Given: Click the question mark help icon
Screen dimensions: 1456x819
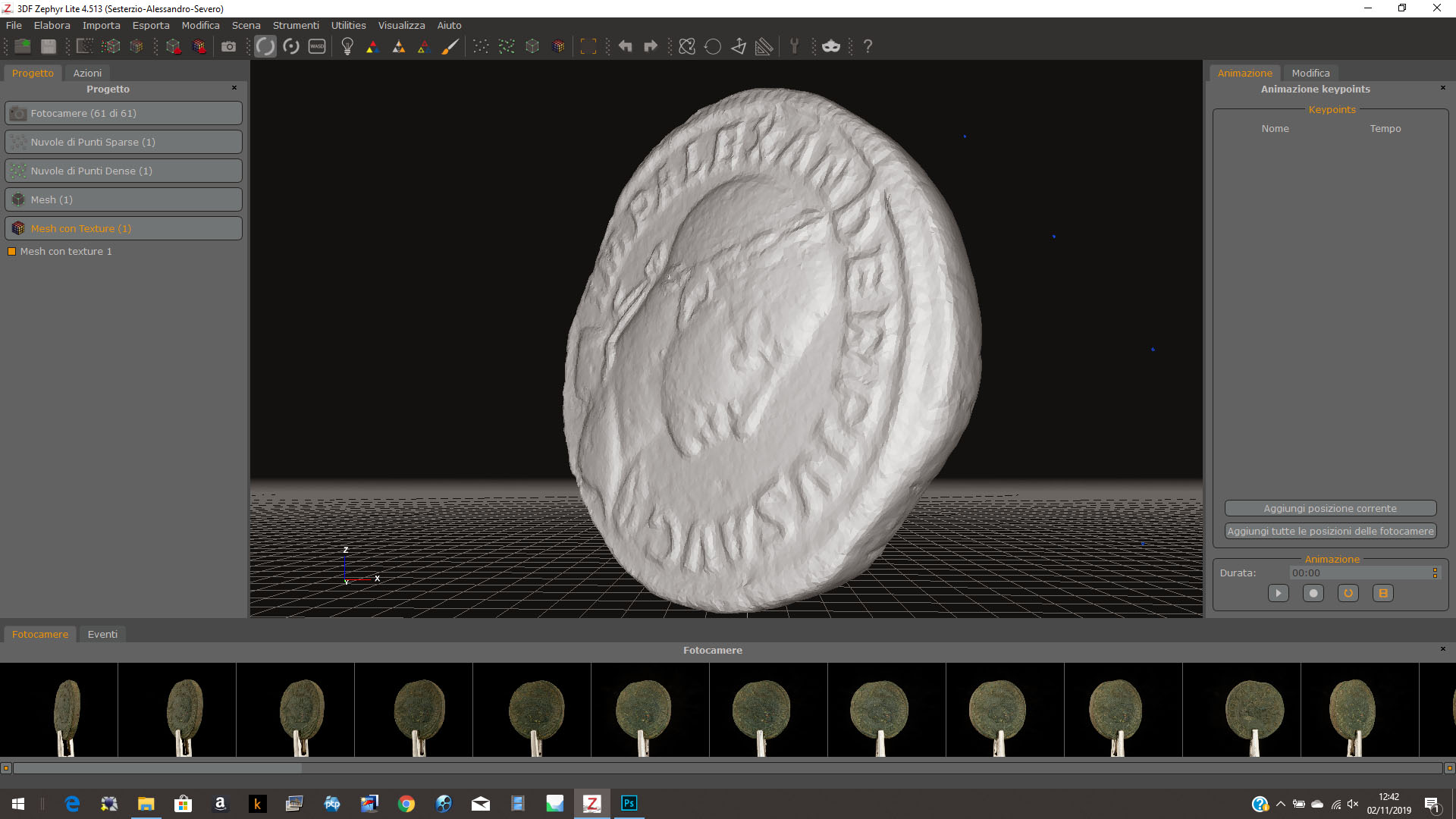Looking at the screenshot, I should [868, 46].
